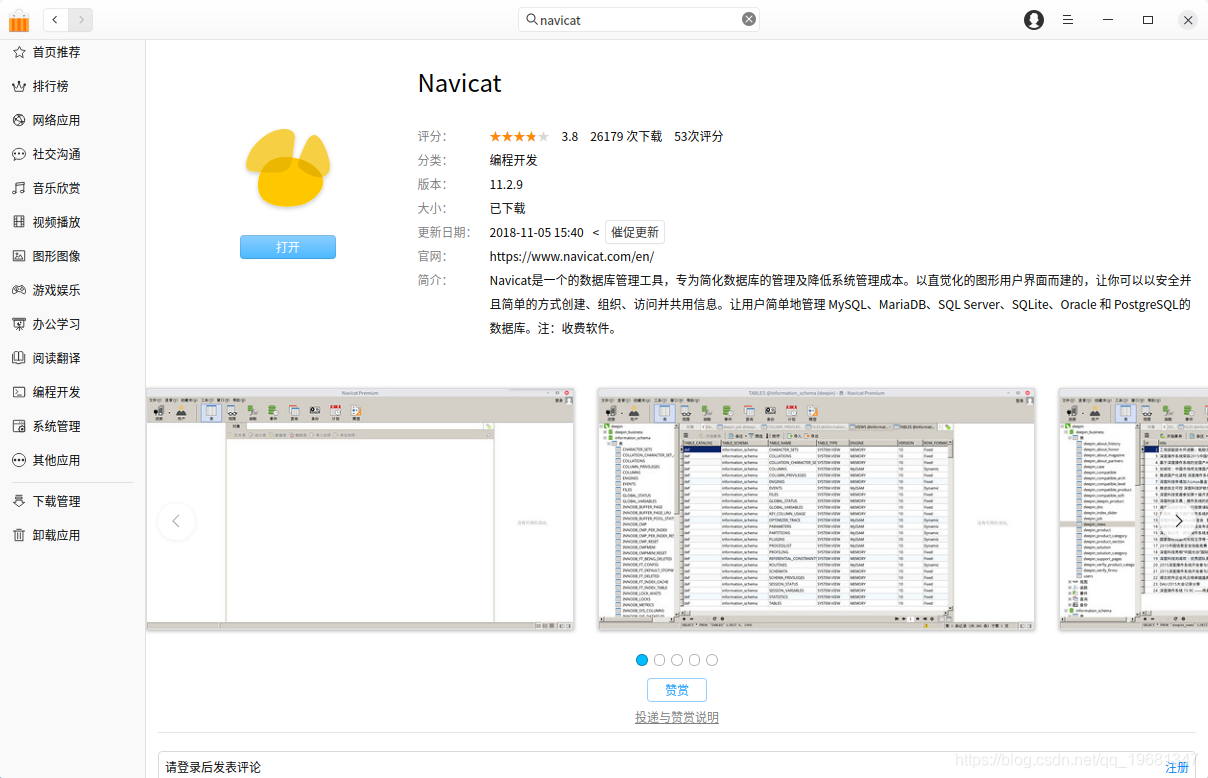1208x778 pixels.
Task: Click the ellipsis icon for 其他应用
Action: (x=18, y=460)
